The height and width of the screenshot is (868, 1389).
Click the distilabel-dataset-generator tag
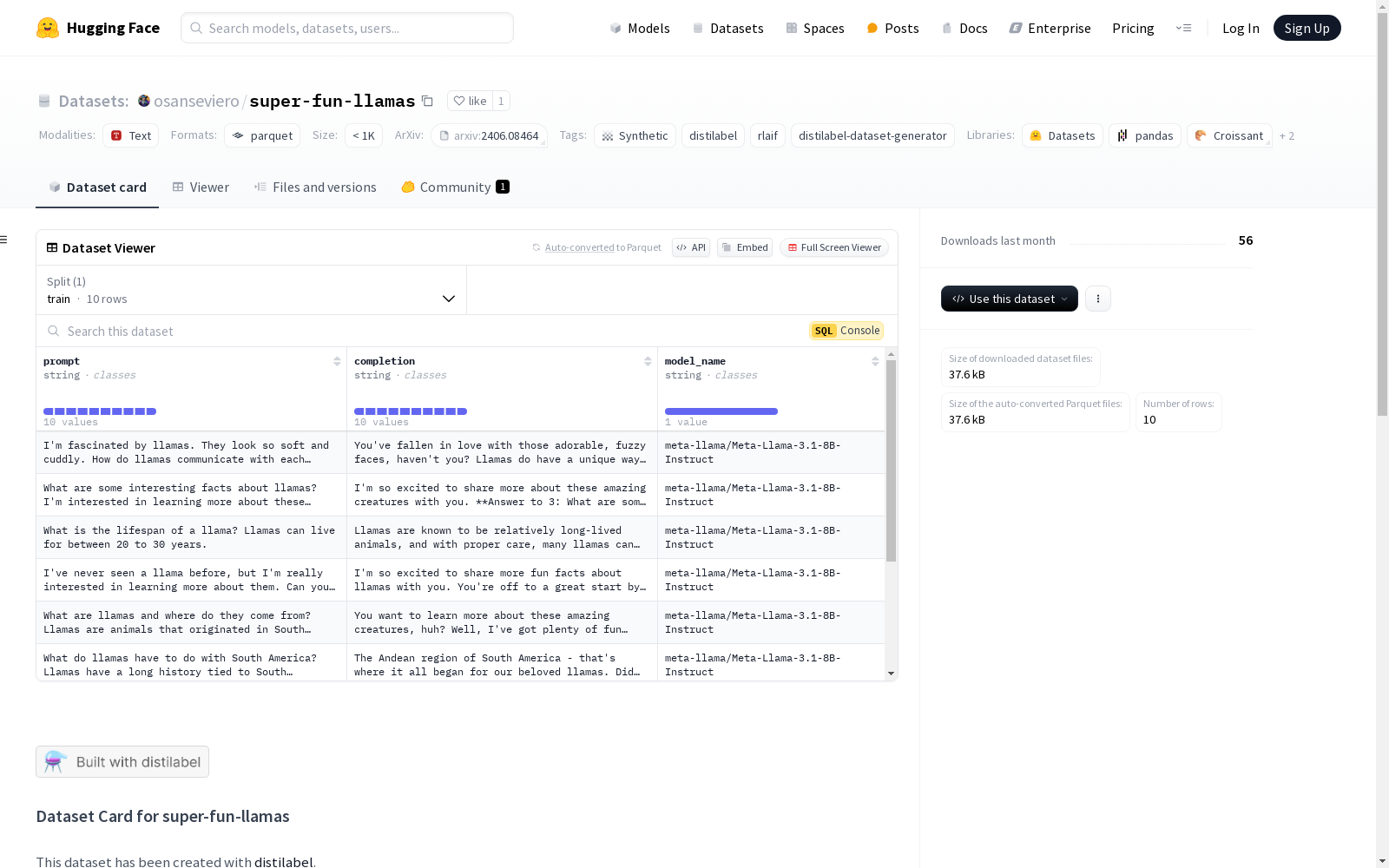pos(872,135)
